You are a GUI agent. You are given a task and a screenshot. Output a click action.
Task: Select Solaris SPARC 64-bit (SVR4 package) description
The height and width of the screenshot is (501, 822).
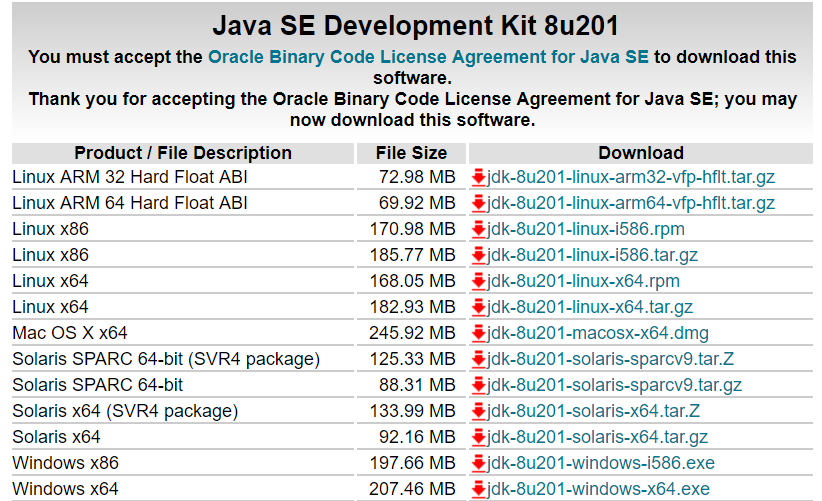point(166,359)
